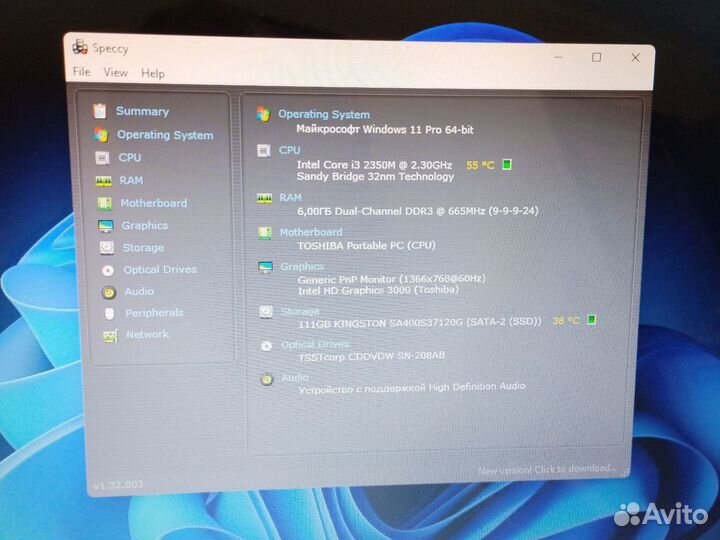
Task: Open the Help menu
Action: click(x=152, y=73)
